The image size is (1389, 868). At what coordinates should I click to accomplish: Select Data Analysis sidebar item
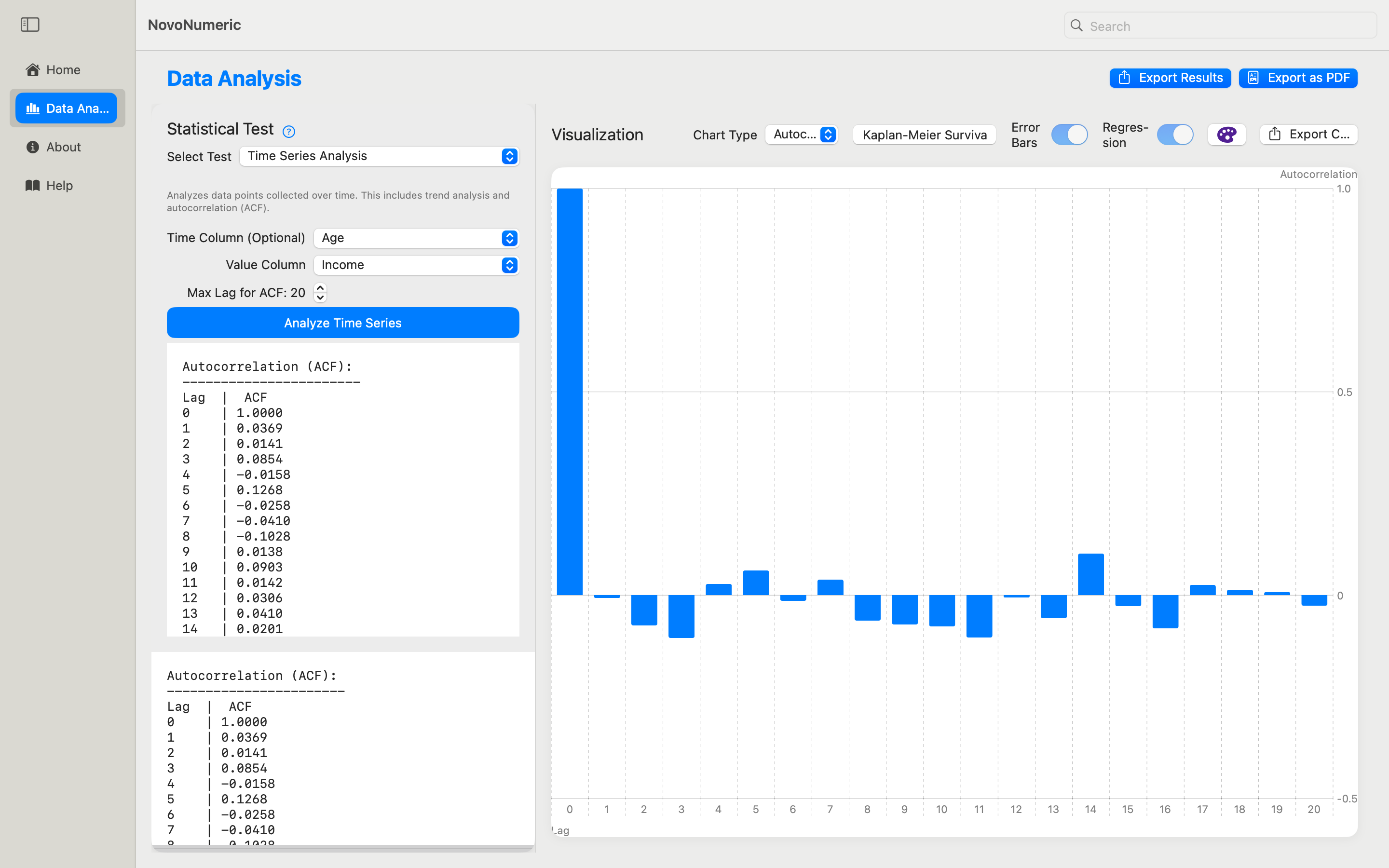pos(67,108)
